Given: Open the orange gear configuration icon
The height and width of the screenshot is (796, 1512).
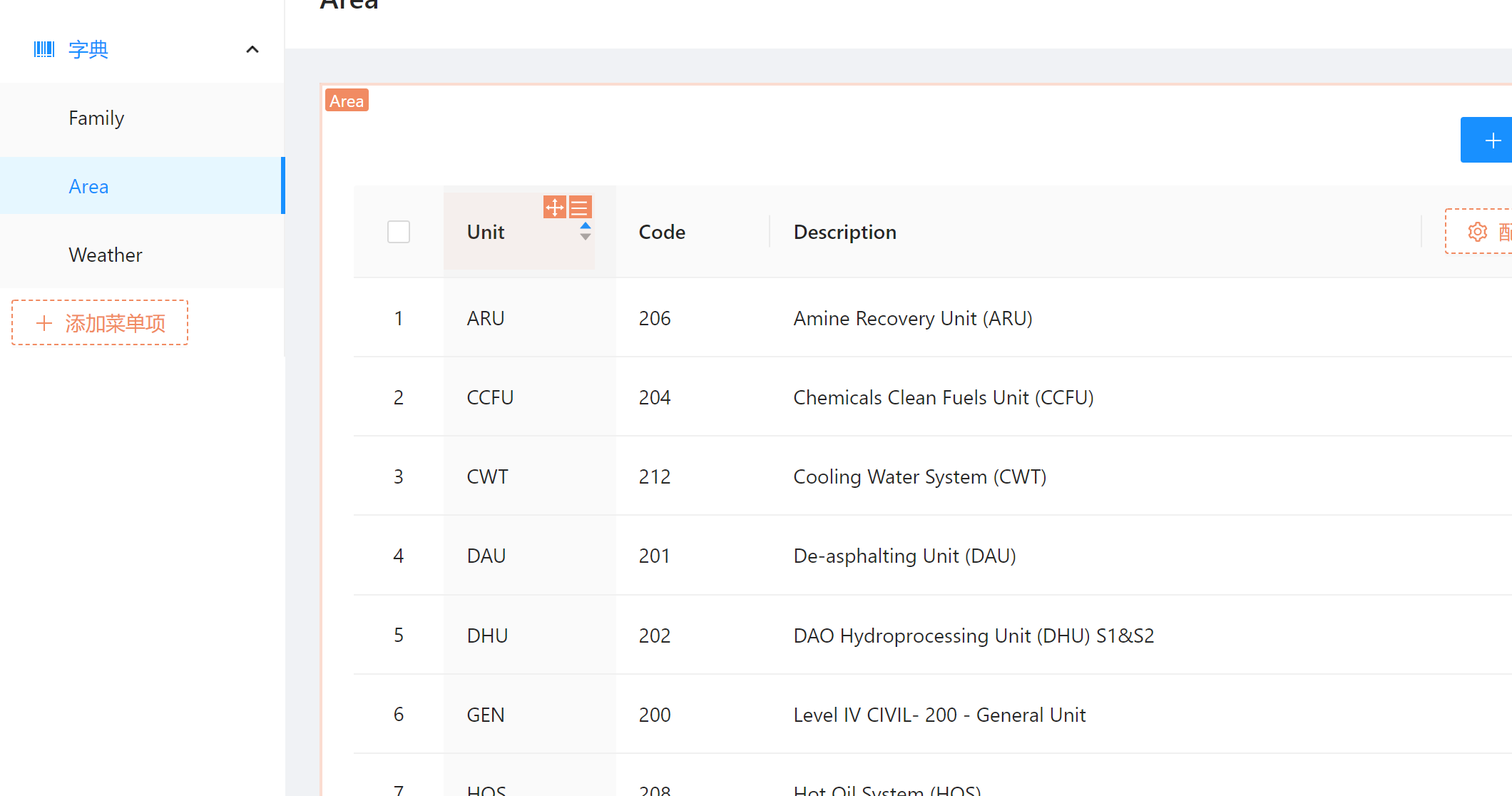Looking at the screenshot, I should coord(1477,231).
